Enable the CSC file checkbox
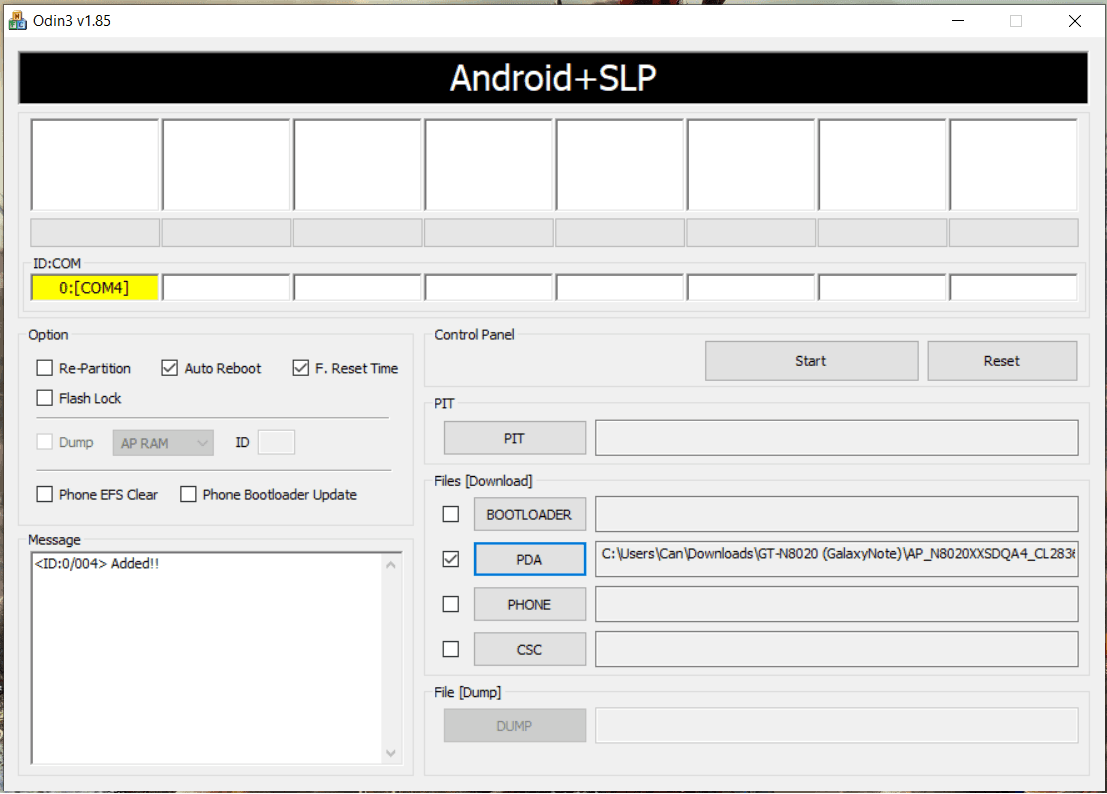The width and height of the screenshot is (1107, 794). (x=450, y=649)
